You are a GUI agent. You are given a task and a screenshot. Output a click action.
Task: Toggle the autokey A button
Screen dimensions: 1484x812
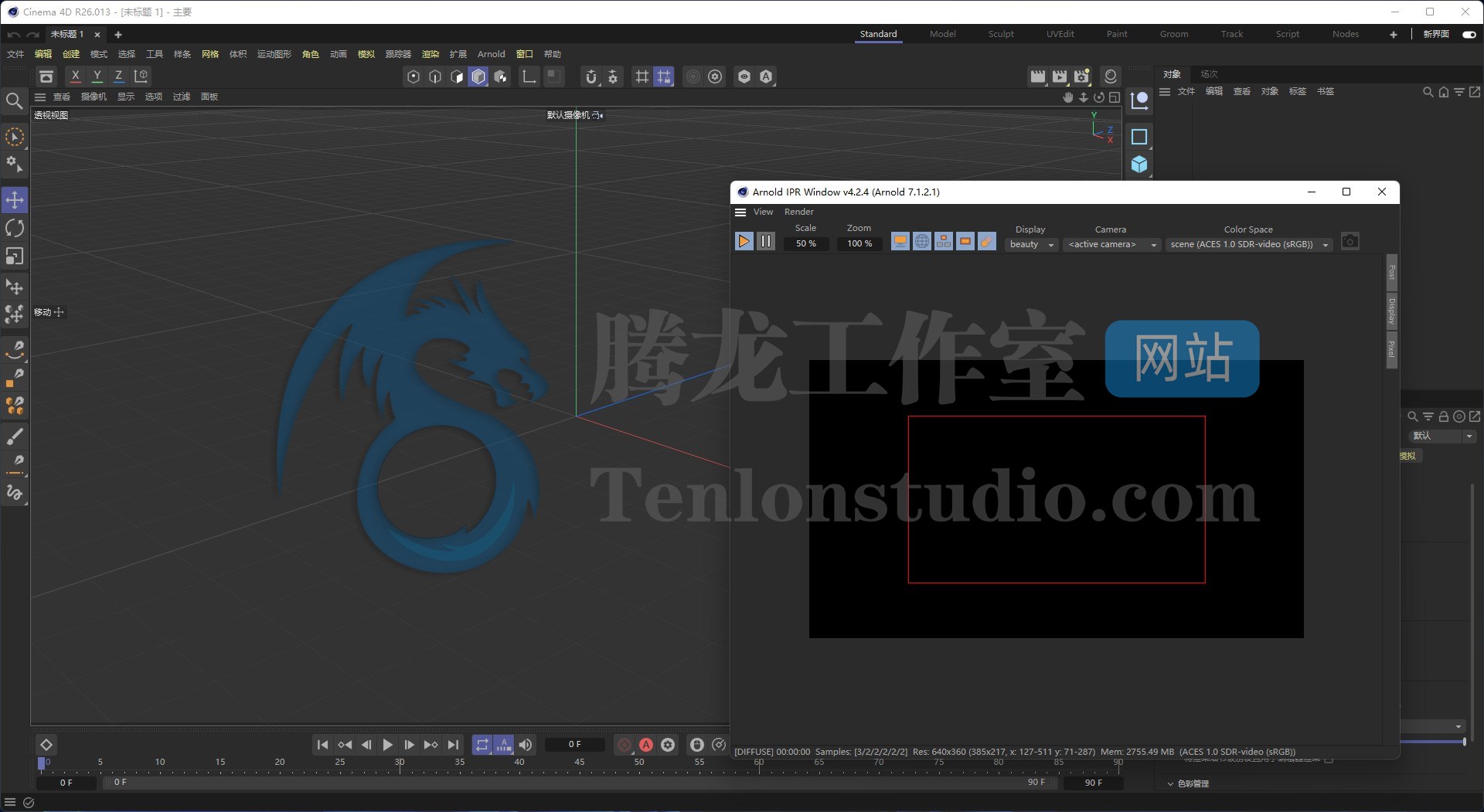pyautogui.click(x=646, y=745)
